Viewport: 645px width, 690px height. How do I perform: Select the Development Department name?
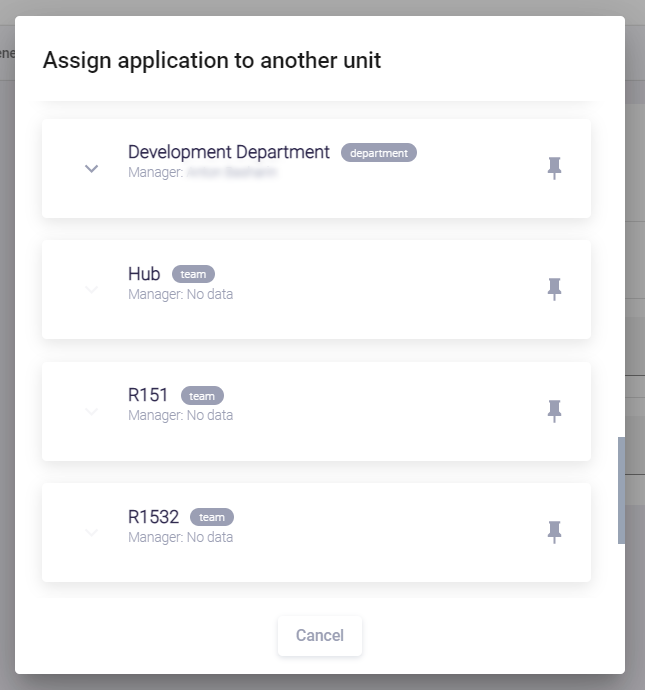pyautogui.click(x=229, y=152)
